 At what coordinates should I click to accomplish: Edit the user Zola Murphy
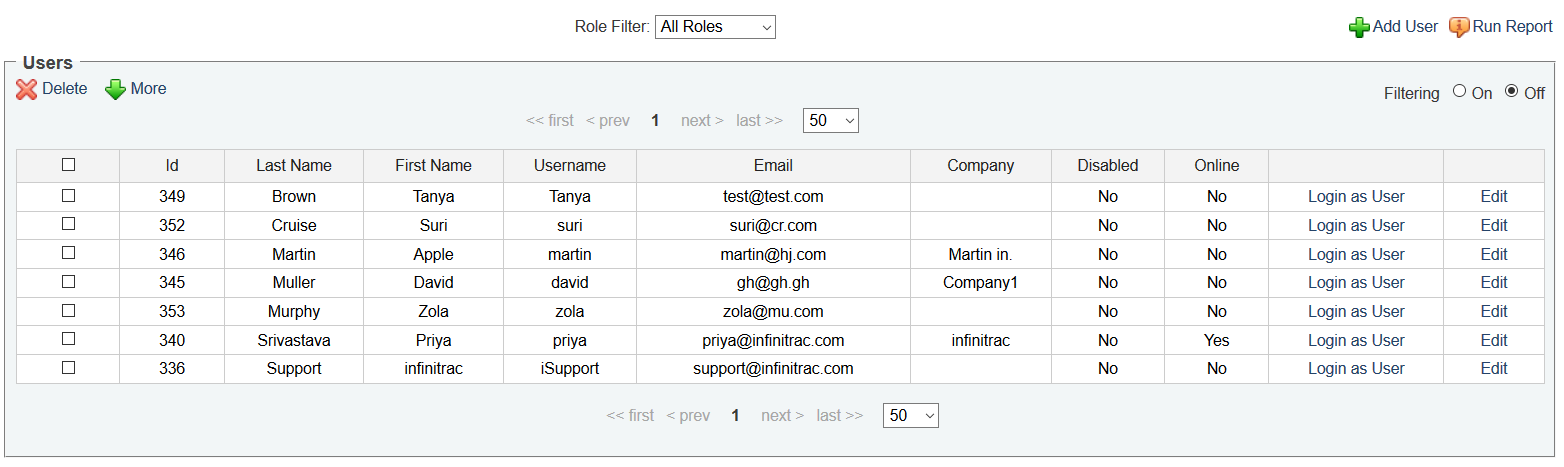point(1494,312)
